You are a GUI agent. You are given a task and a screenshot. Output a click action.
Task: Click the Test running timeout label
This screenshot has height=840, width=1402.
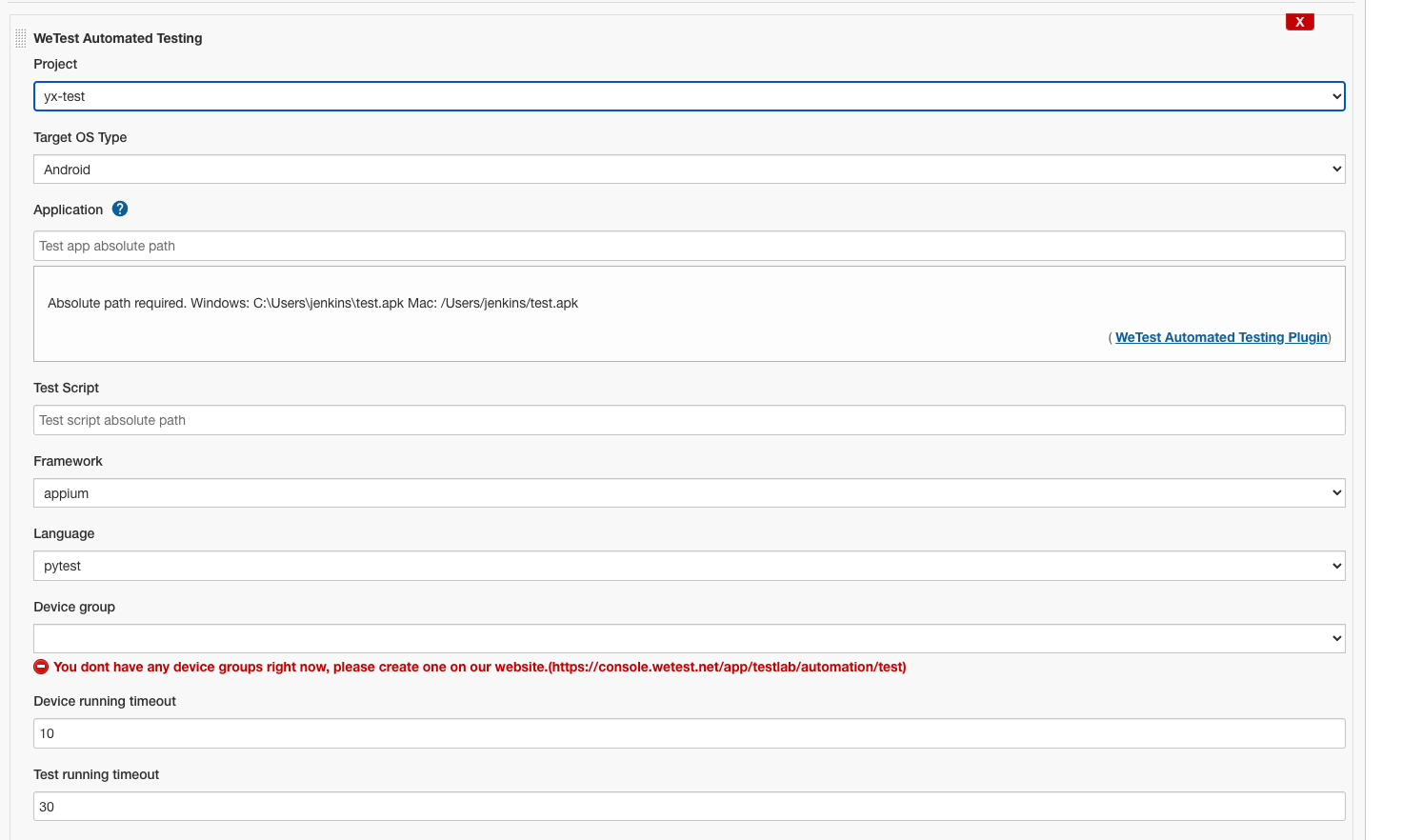pyautogui.click(x=96, y=774)
